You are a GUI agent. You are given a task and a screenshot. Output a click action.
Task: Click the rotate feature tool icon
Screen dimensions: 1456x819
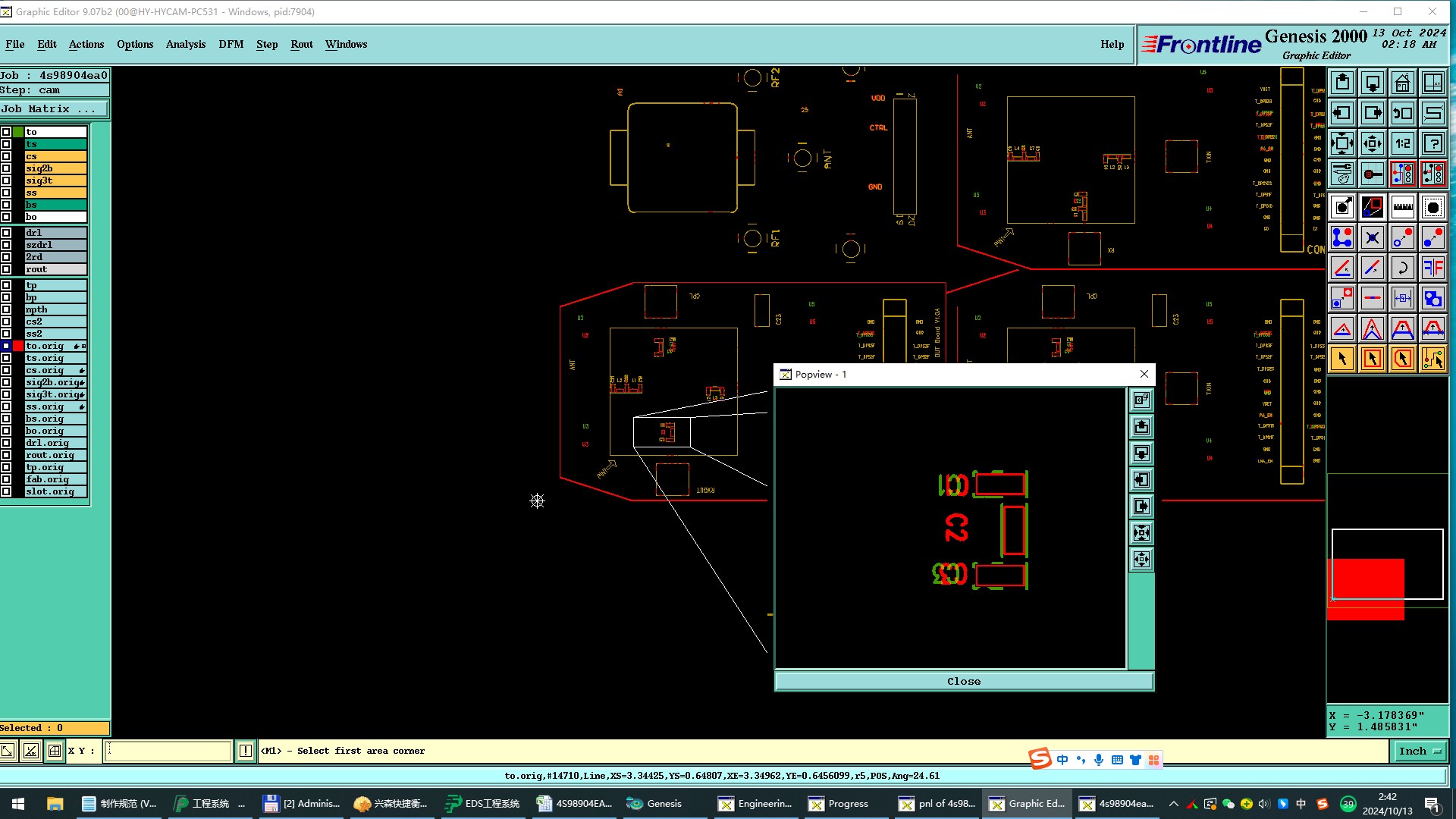(1402, 268)
